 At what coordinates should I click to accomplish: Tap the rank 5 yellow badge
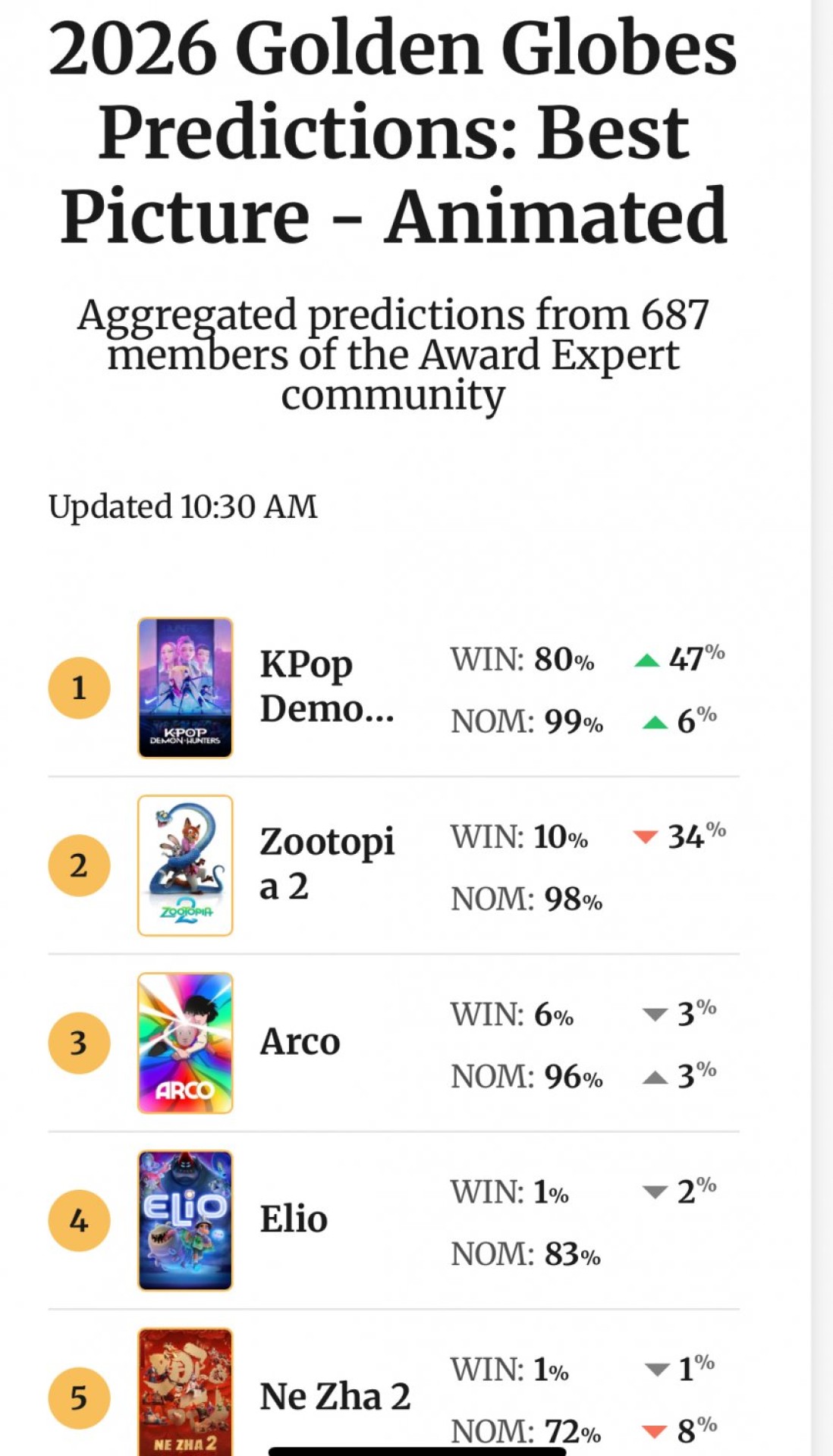coord(79,1398)
